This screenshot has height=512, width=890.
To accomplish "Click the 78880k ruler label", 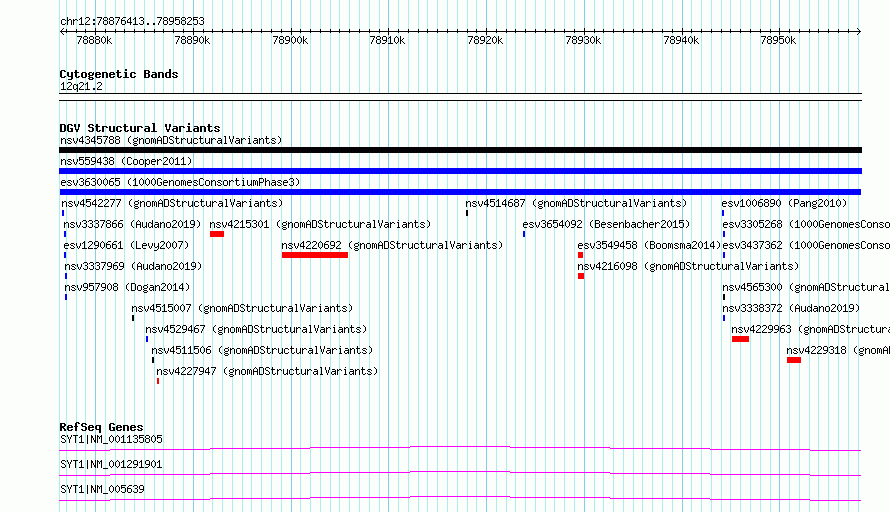I will pyautogui.click(x=94, y=40).
